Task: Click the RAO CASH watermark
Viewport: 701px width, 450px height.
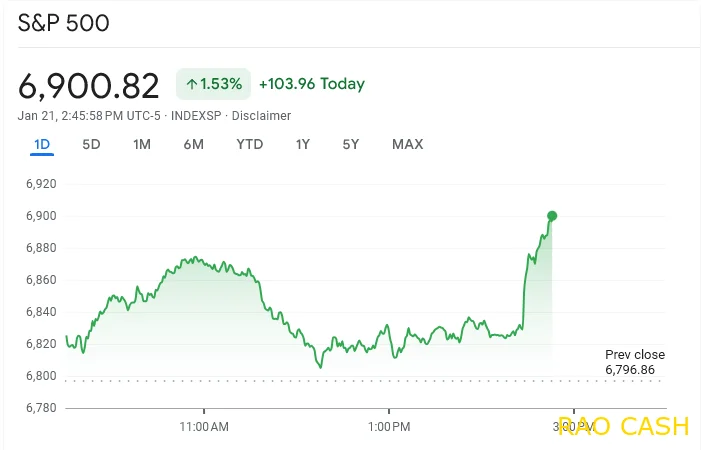Action: click(x=624, y=427)
